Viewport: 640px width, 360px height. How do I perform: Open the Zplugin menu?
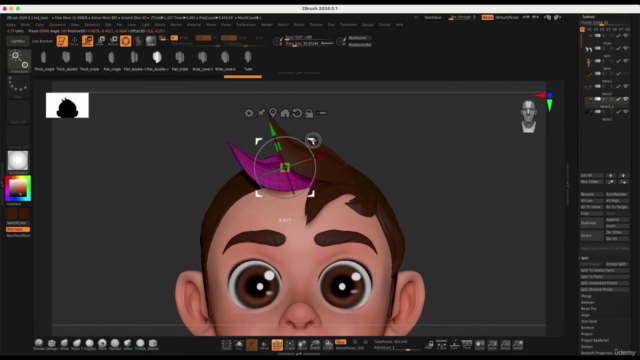[368, 25]
